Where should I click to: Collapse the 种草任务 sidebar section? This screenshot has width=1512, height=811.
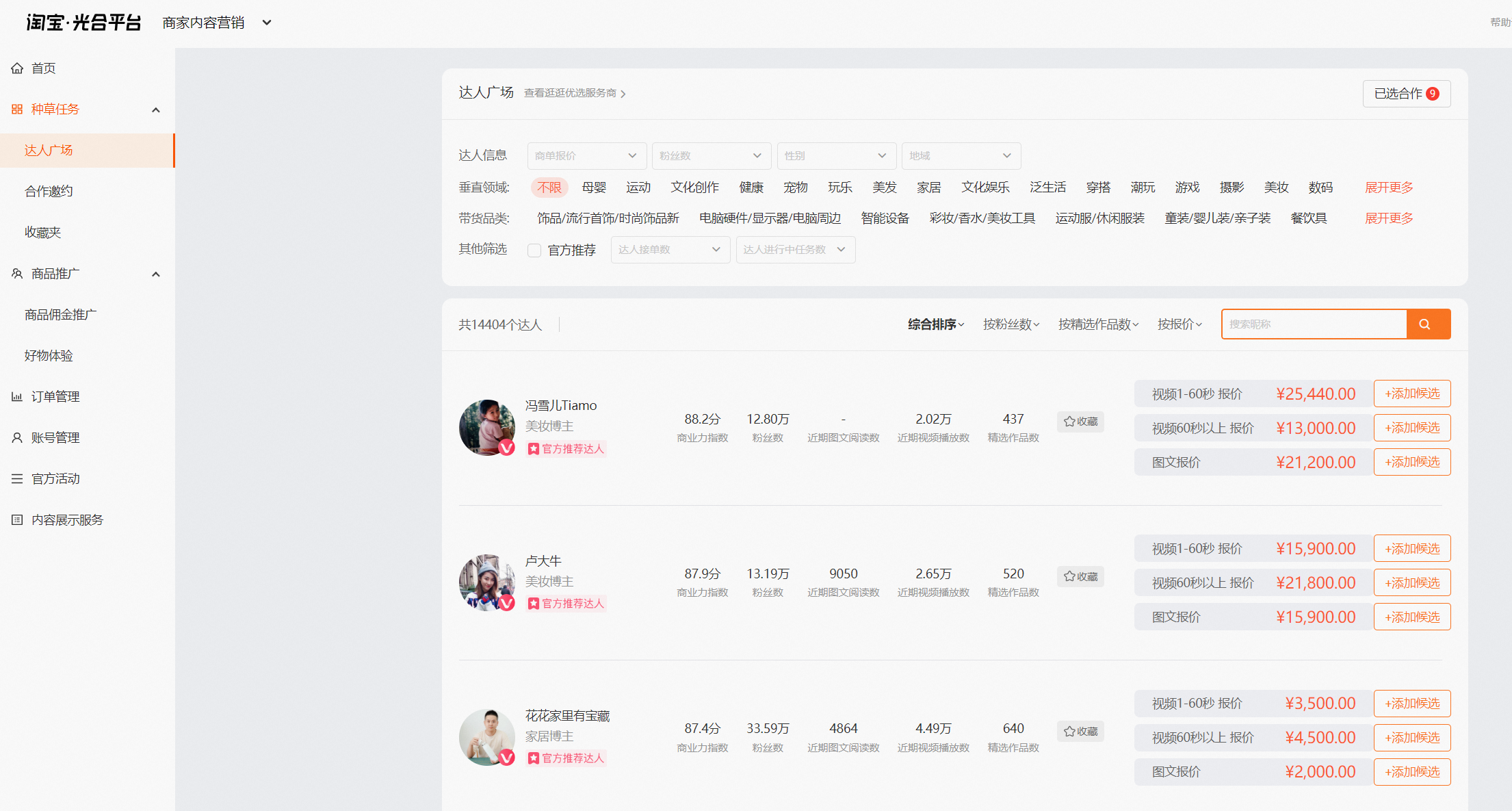pos(156,110)
